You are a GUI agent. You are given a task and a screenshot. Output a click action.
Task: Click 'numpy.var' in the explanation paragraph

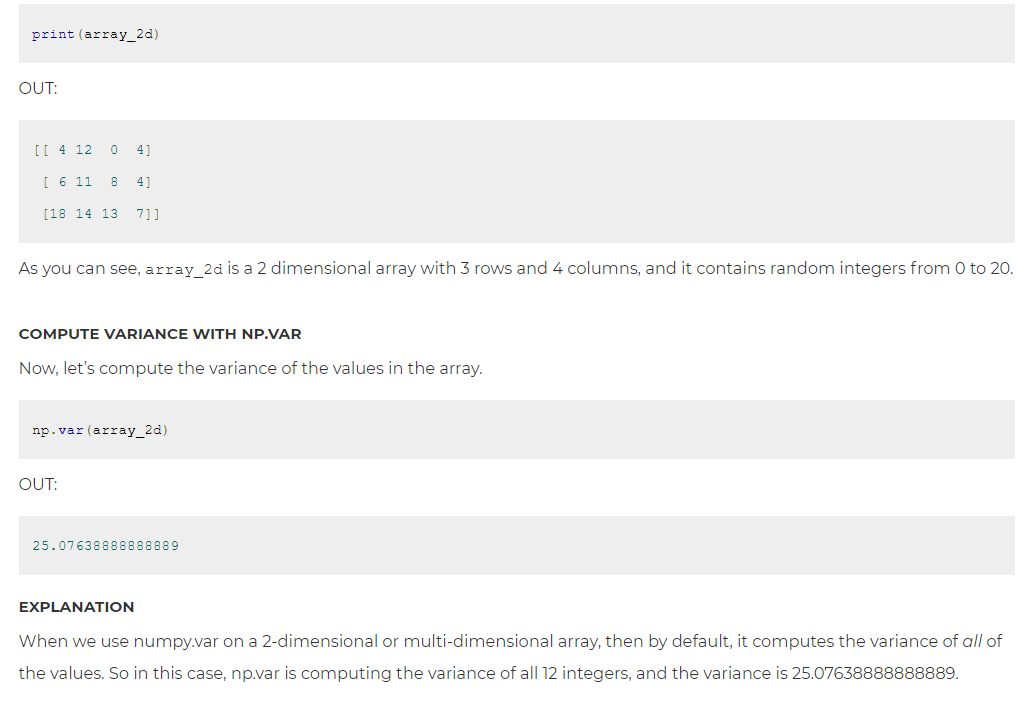click(176, 641)
